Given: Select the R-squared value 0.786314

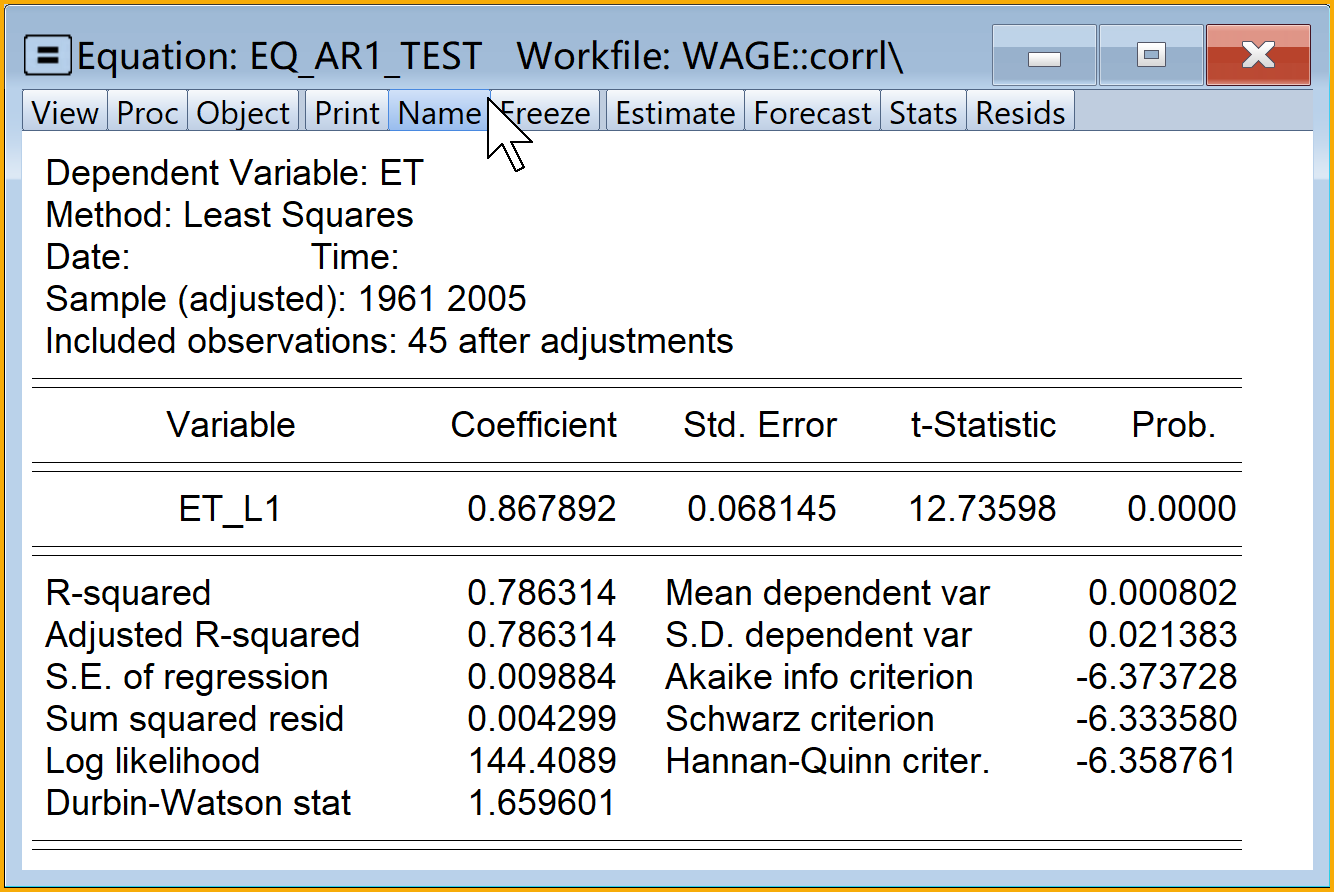Looking at the screenshot, I should tap(542, 593).
